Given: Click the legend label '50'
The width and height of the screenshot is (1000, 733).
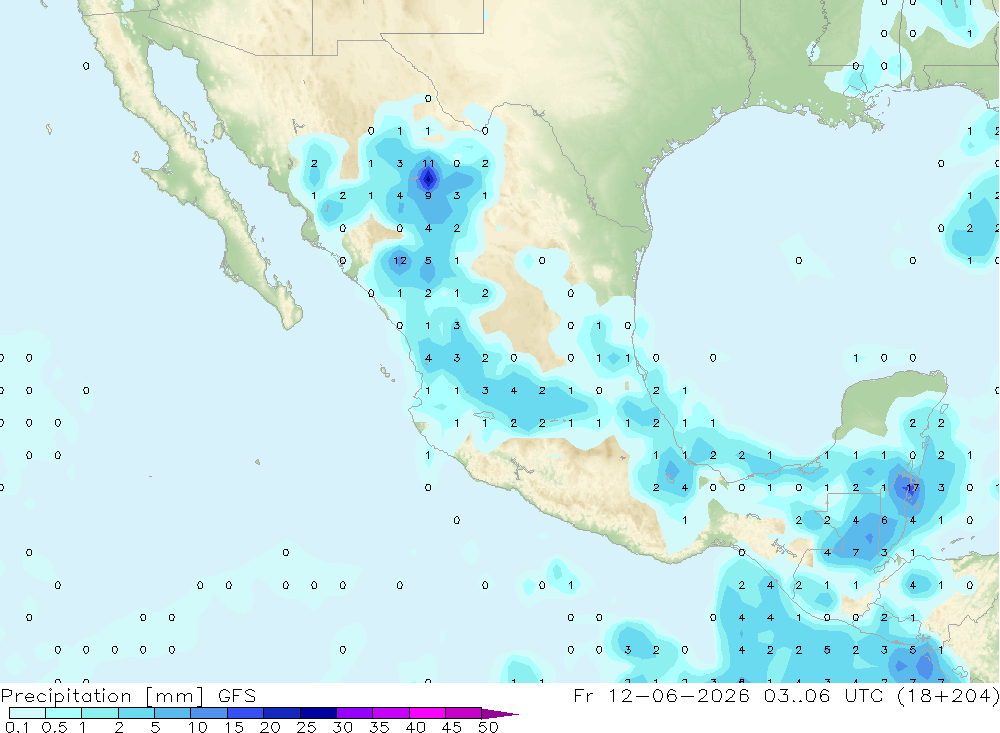Looking at the screenshot, I should [489, 727].
